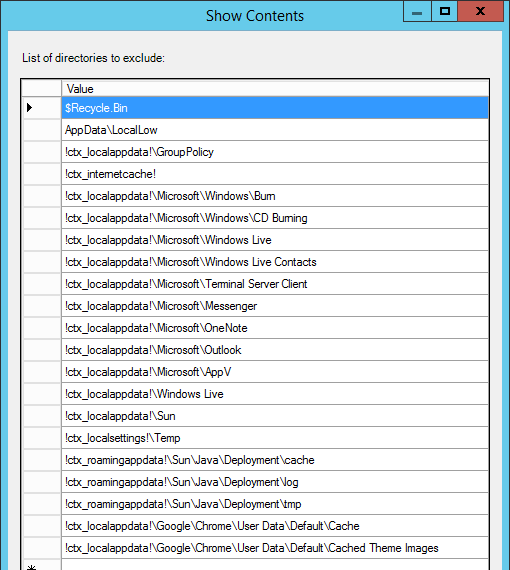Pick the Microsoft\Windows\Burn entry

[275, 196]
